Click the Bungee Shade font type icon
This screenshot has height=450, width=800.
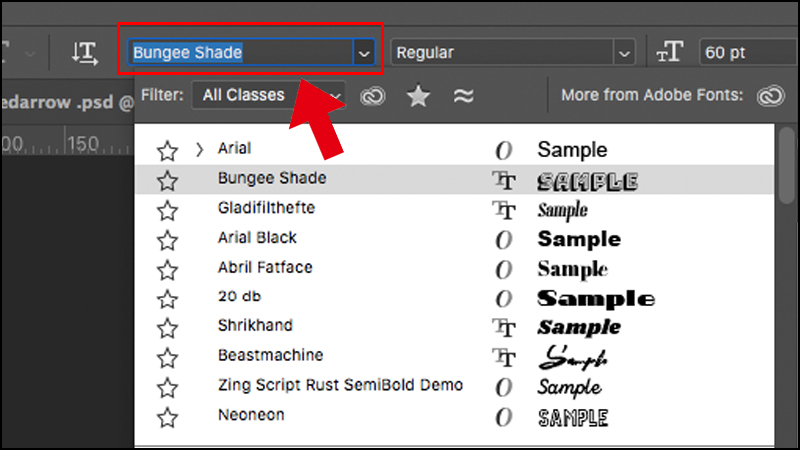(505, 180)
